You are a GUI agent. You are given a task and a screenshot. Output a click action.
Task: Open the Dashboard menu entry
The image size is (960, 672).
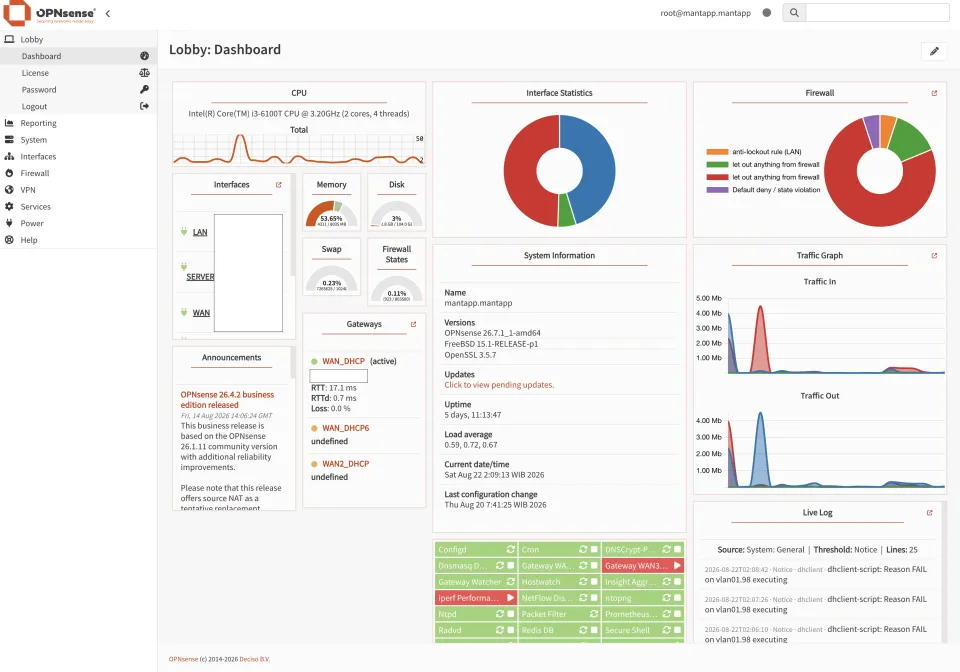[x=78, y=56]
